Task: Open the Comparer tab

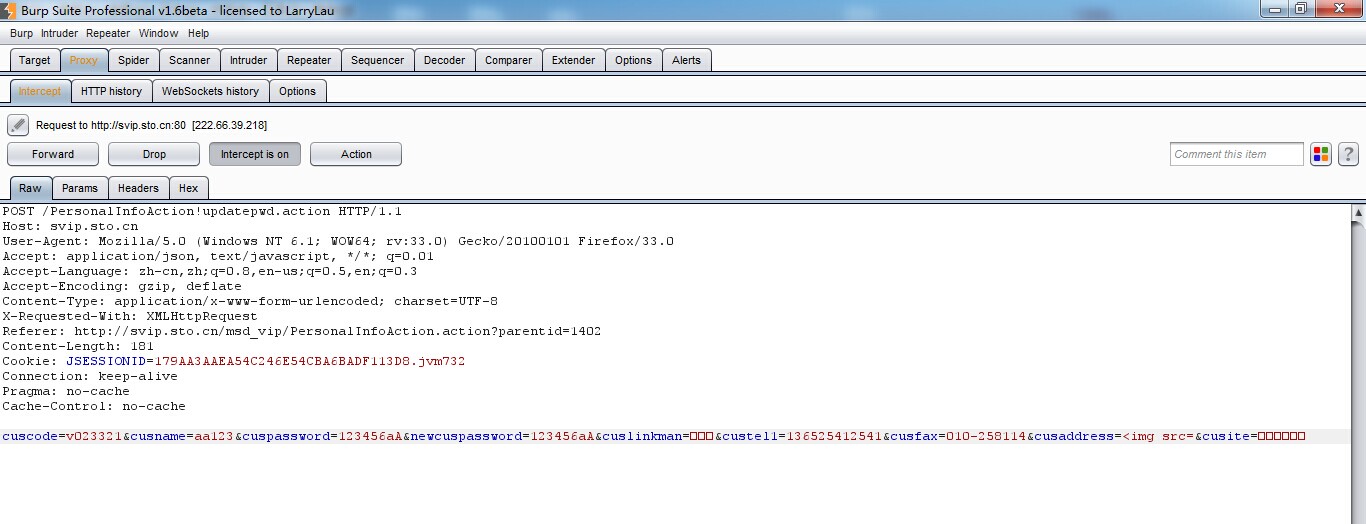Action: (x=508, y=60)
